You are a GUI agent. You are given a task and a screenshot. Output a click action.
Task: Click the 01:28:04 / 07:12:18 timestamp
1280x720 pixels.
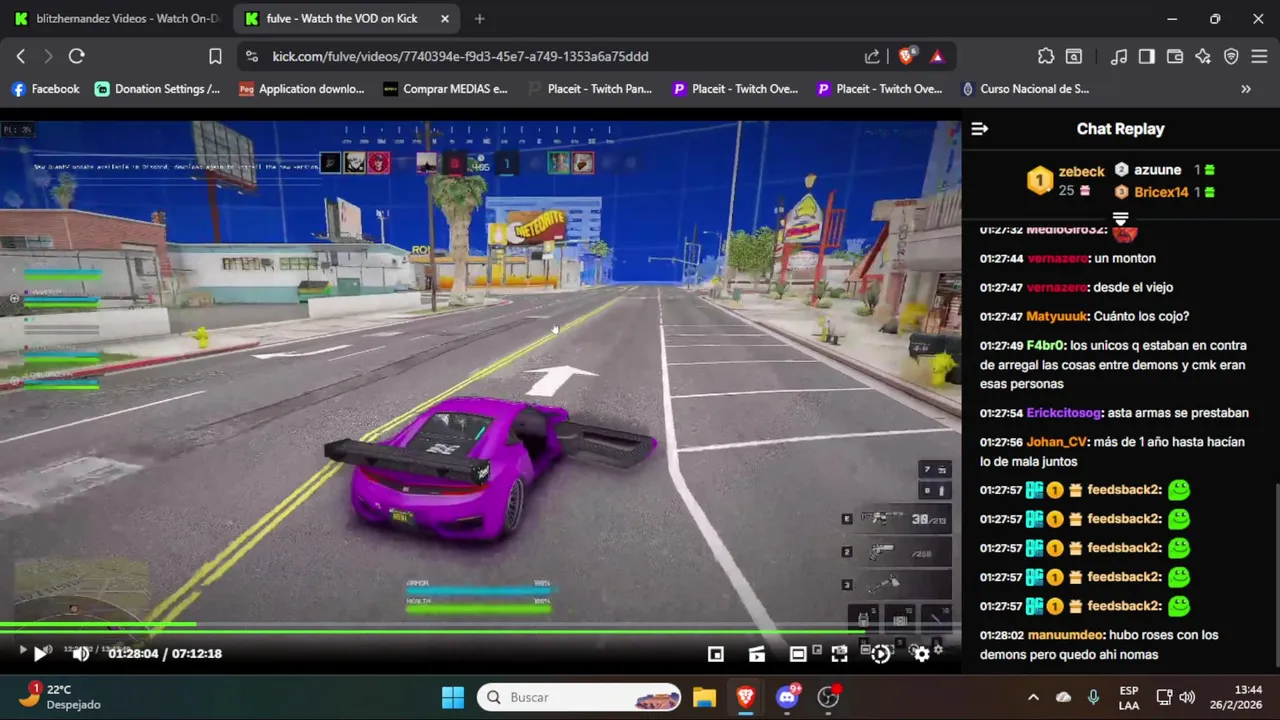(165, 653)
